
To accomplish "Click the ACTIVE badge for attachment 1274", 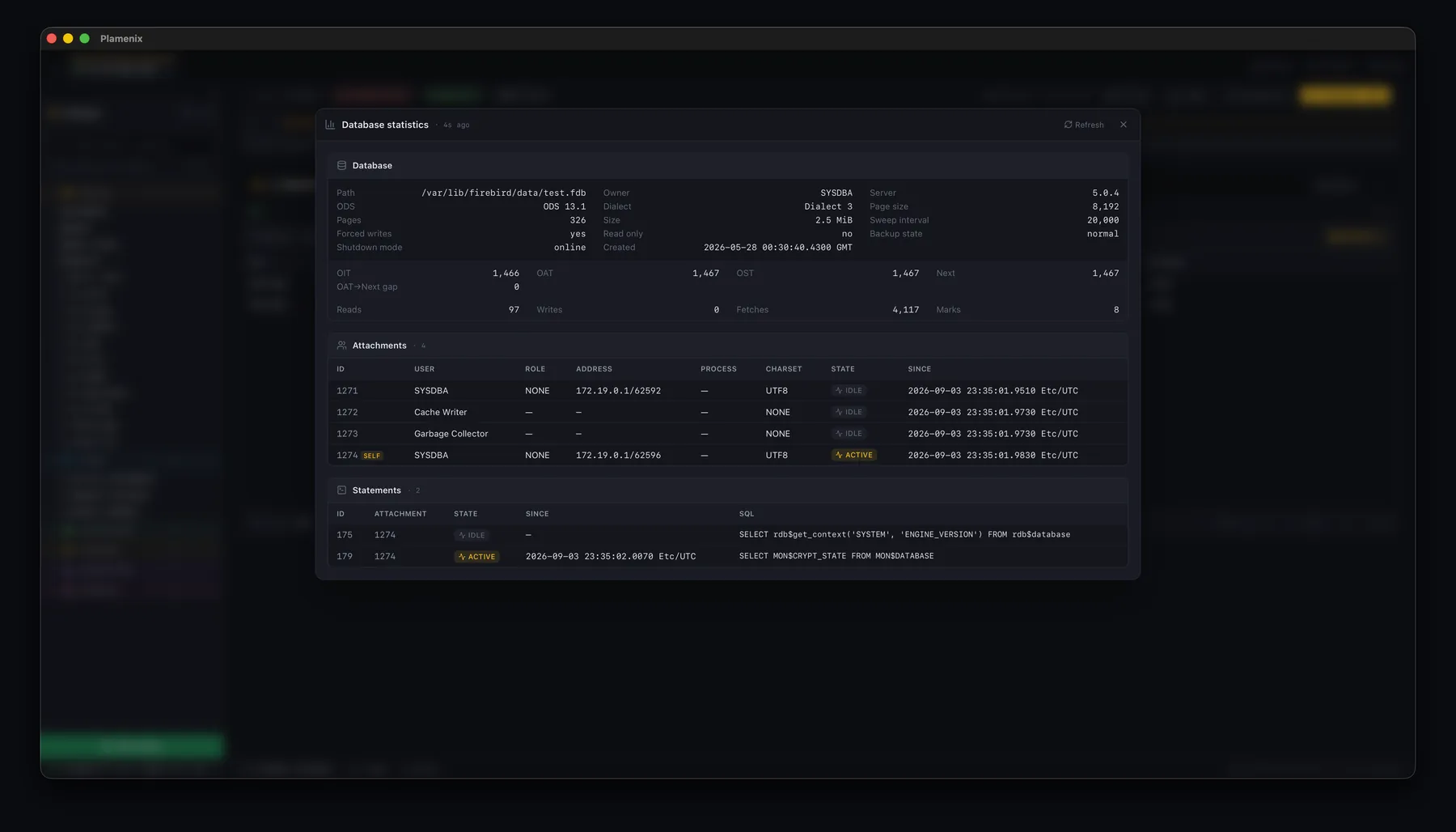I will (x=854, y=456).
